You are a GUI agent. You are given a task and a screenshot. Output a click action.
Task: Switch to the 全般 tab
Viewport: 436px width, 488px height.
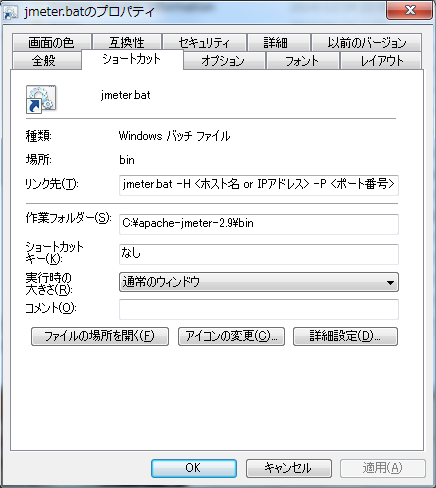(46, 61)
